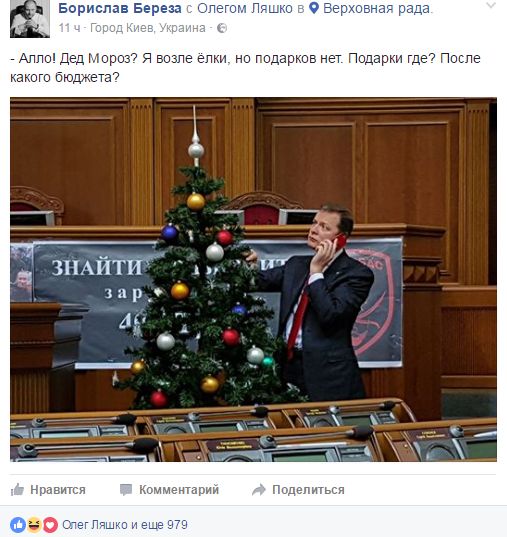Open the Комментарий comment box
This screenshot has height=537, width=507.
[169, 490]
